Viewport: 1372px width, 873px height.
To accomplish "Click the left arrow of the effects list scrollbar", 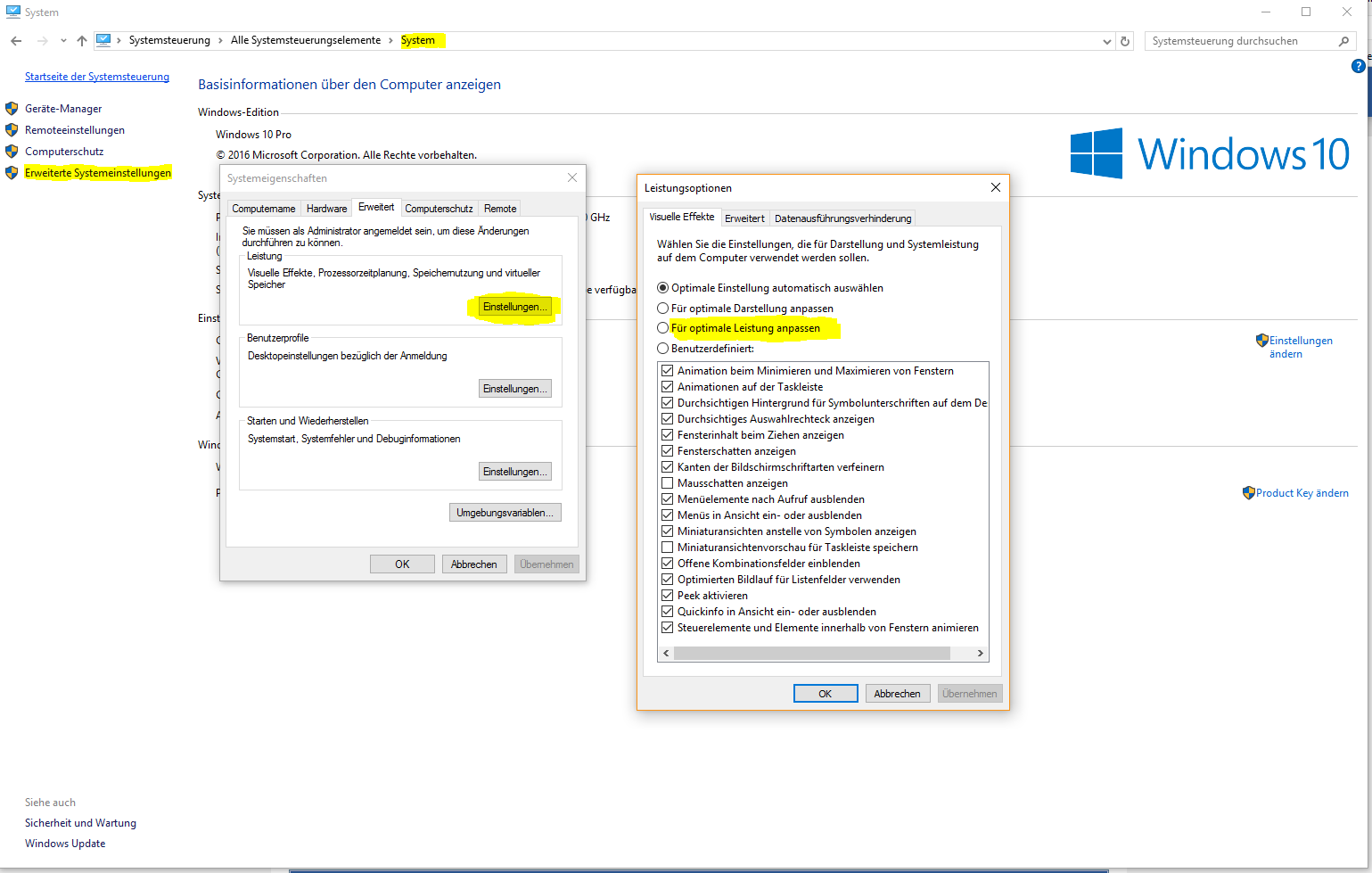I will tap(665, 654).
